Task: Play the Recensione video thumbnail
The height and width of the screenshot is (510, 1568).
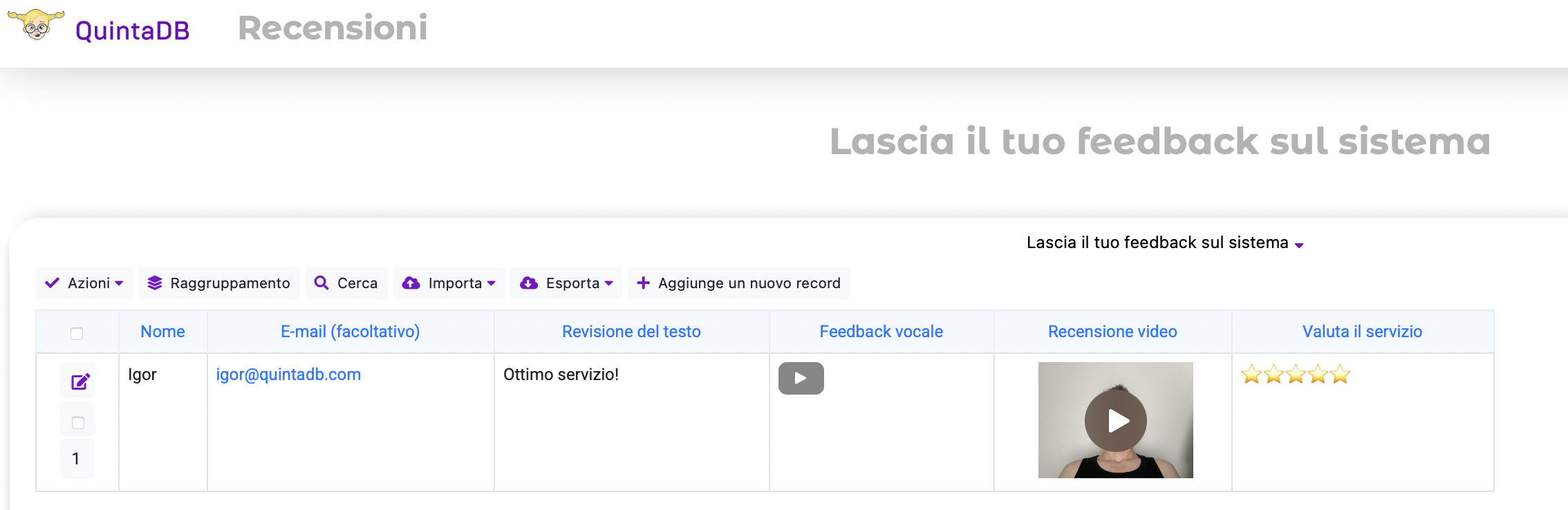Action: tap(1116, 420)
